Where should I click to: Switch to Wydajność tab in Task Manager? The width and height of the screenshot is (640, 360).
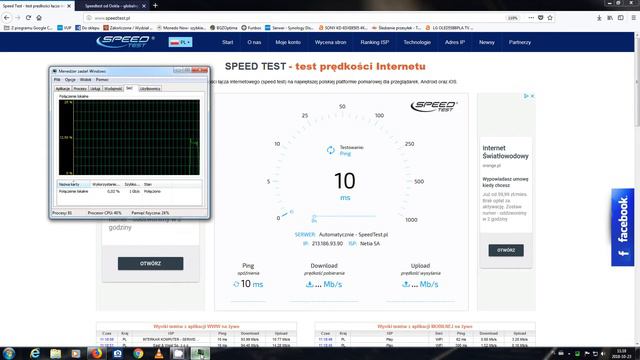[113, 89]
